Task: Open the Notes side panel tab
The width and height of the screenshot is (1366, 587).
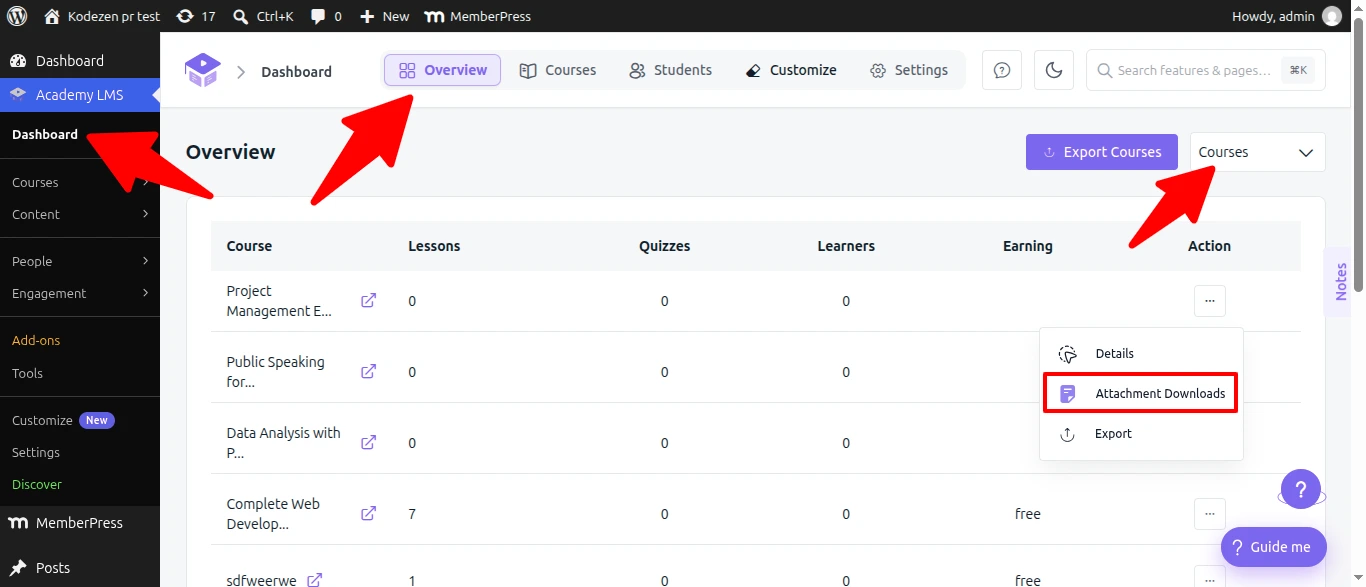Action: point(1339,282)
